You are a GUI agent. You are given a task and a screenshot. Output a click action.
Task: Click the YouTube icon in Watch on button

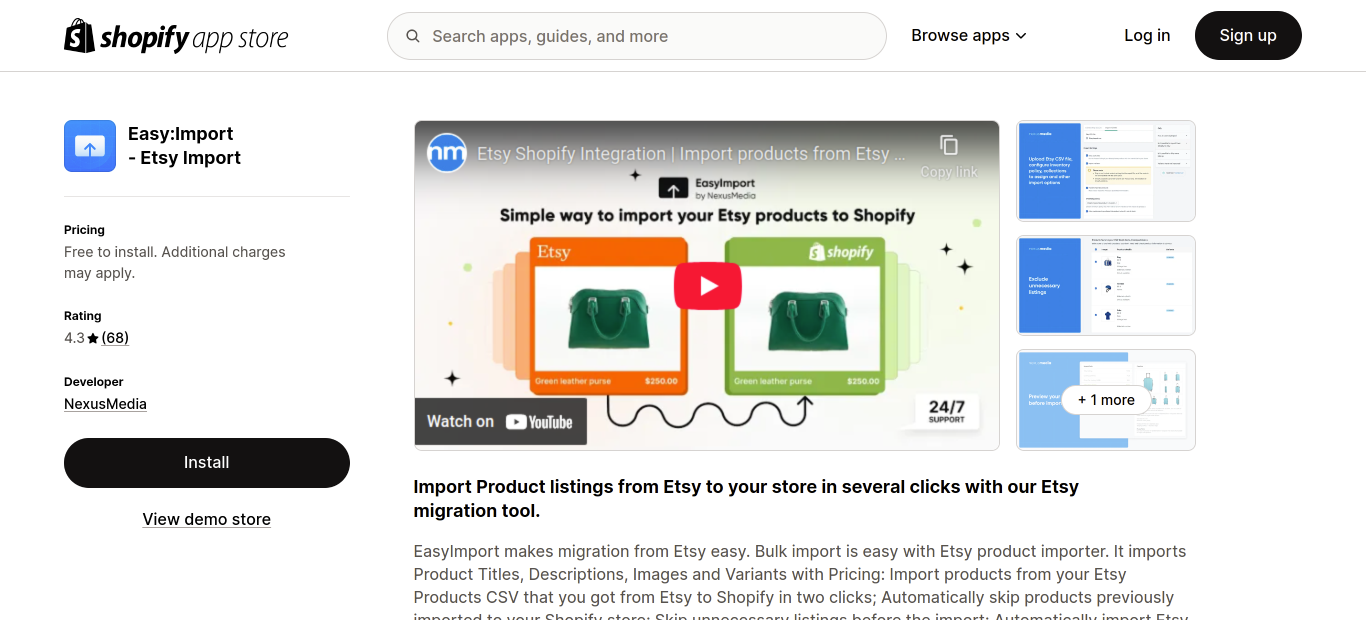516,421
